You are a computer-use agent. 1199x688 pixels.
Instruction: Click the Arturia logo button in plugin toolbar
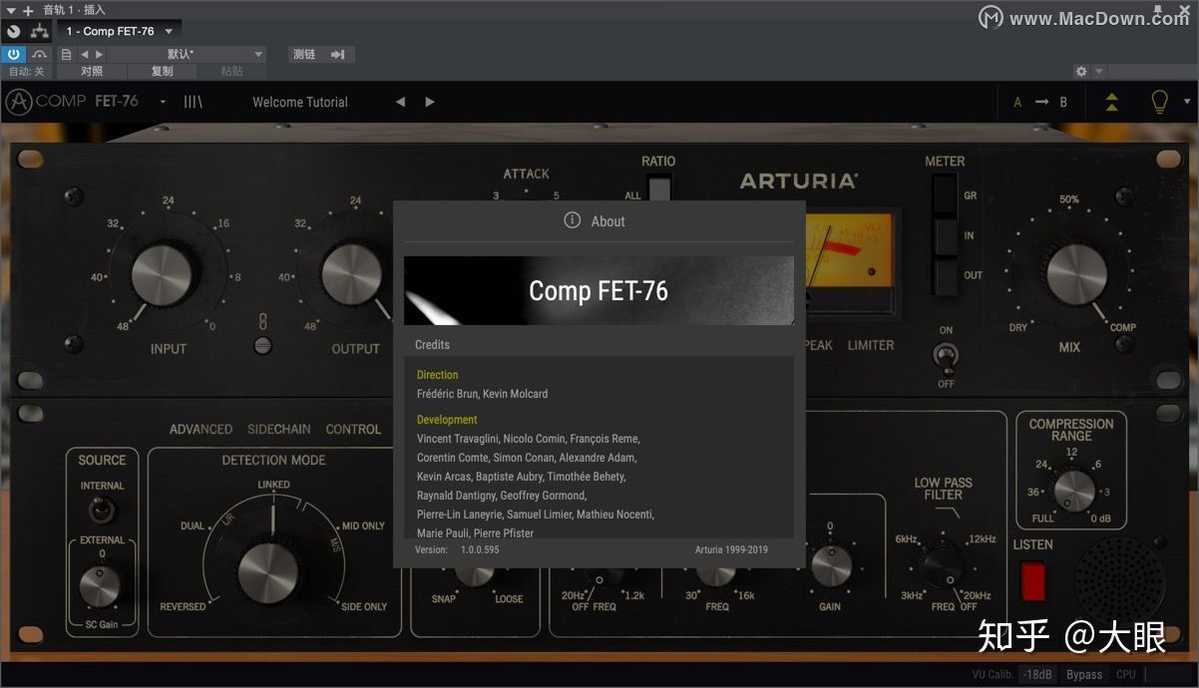coord(19,102)
